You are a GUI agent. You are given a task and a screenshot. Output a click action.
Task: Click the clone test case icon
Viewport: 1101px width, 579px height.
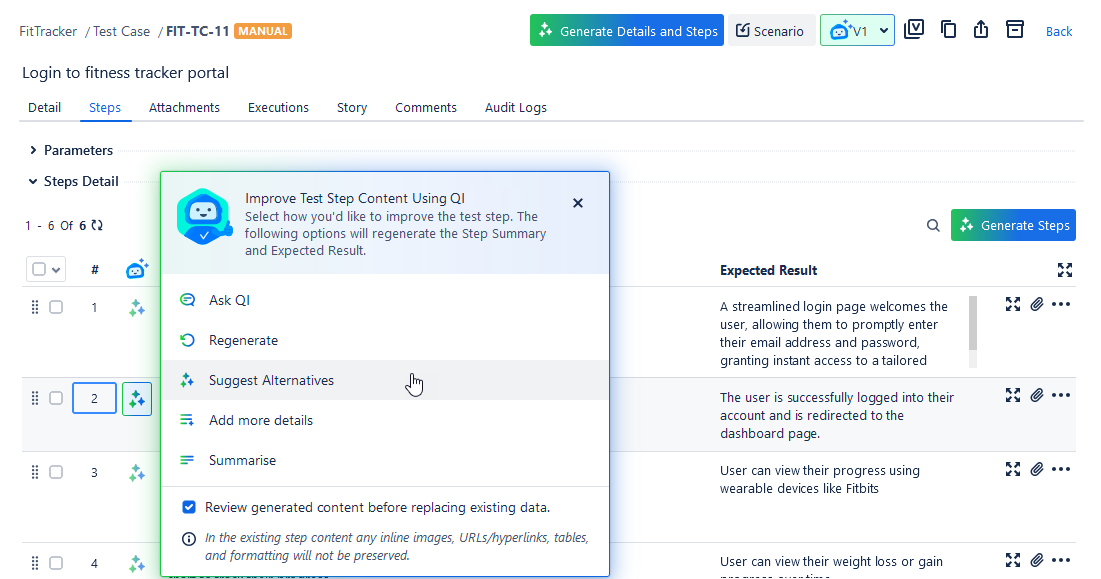948,30
